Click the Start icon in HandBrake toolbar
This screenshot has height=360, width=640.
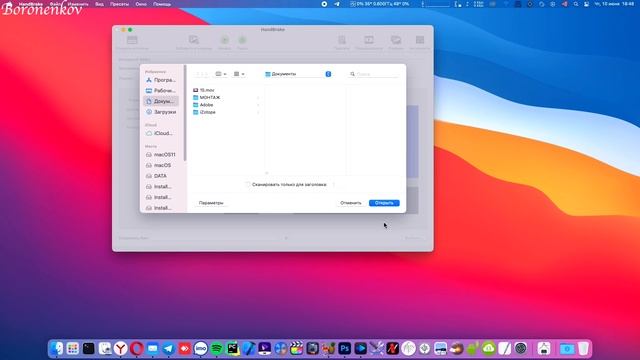point(224,40)
